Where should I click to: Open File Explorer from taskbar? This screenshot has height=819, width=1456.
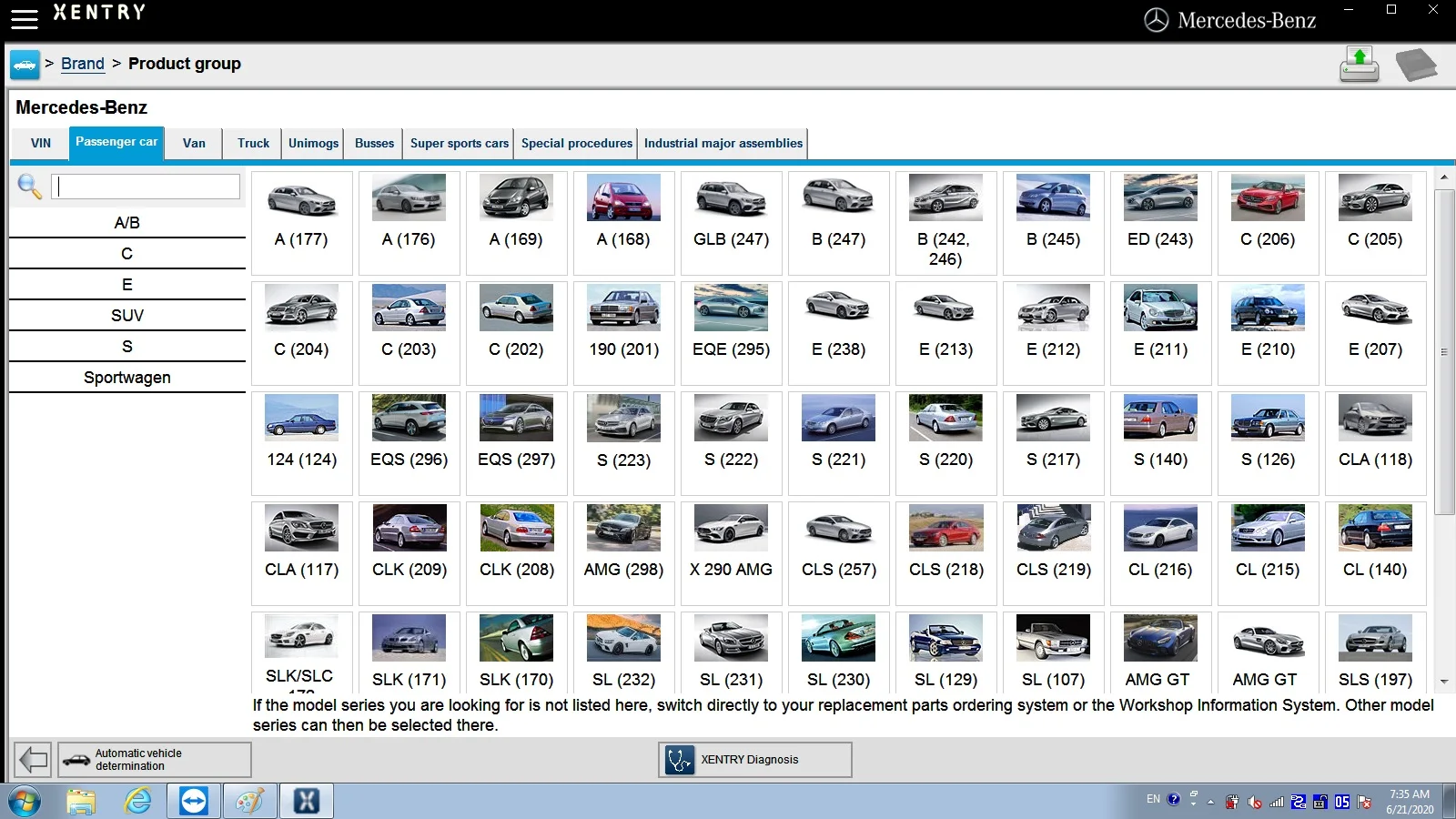click(81, 802)
